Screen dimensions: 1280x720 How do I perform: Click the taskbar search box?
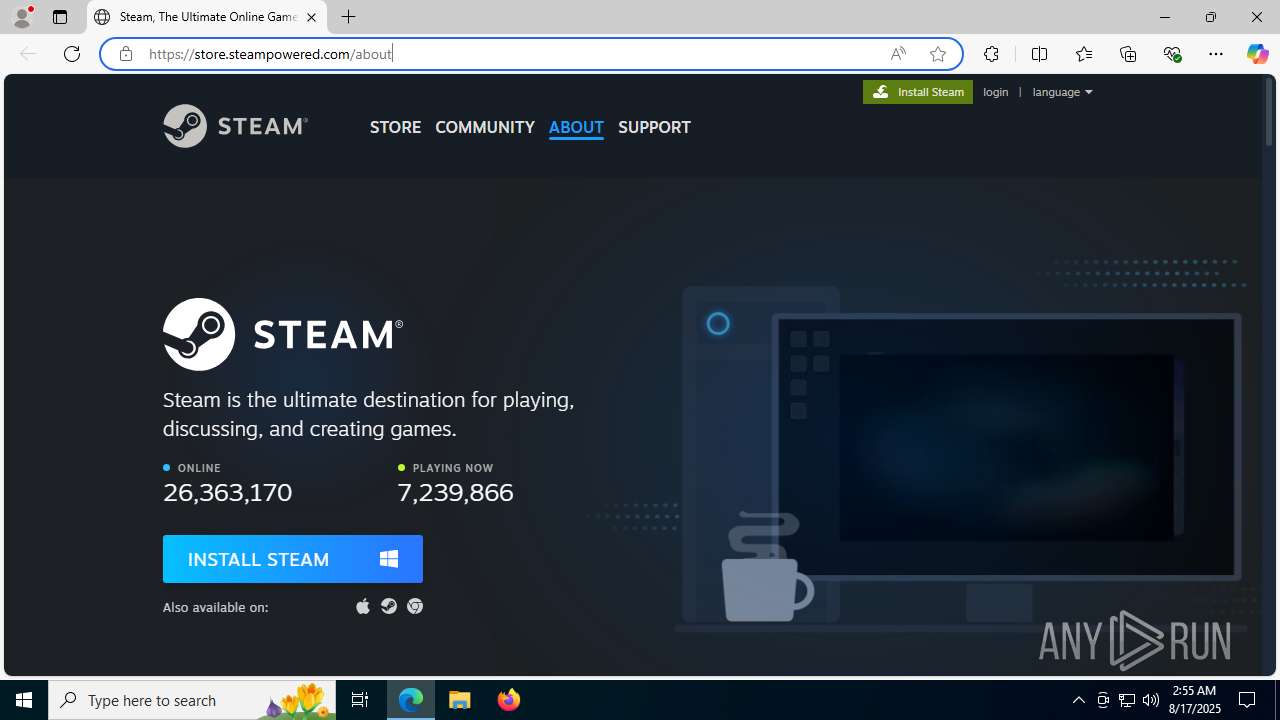click(192, 700)
